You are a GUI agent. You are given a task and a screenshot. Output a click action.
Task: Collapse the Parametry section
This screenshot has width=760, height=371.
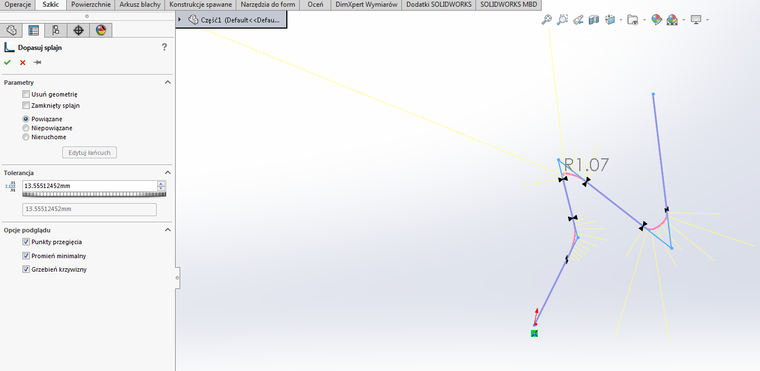coord(168,82)
